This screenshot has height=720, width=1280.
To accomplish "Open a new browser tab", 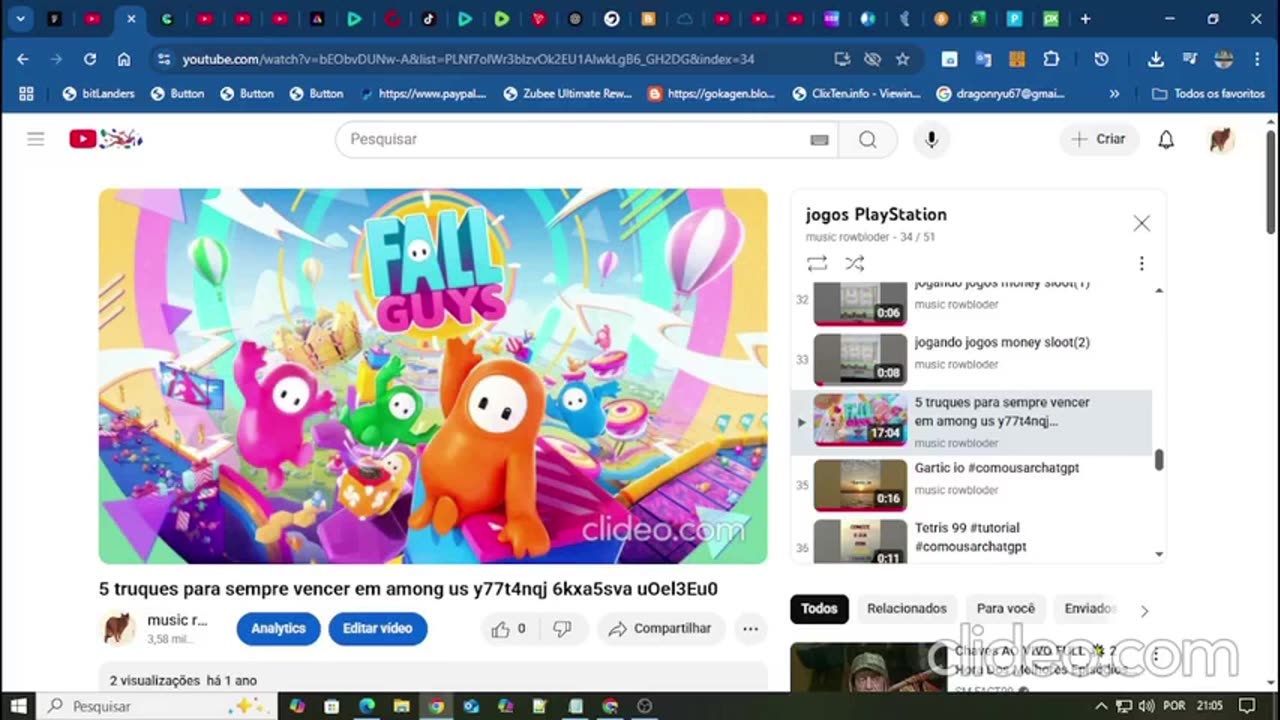I will point(1085,18).
